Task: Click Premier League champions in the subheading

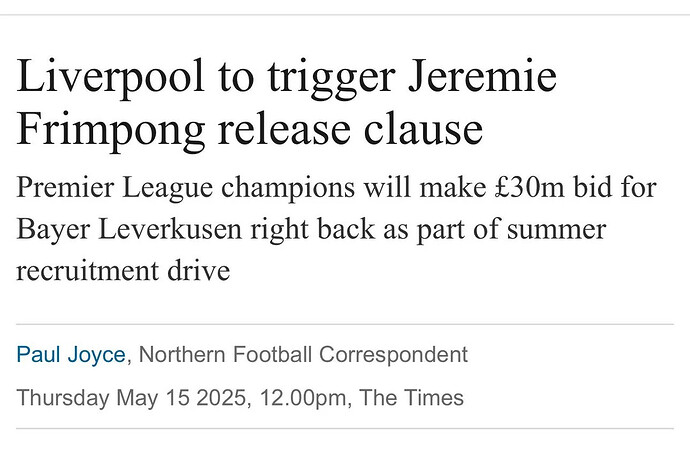Action: click(x=186, y=188)
